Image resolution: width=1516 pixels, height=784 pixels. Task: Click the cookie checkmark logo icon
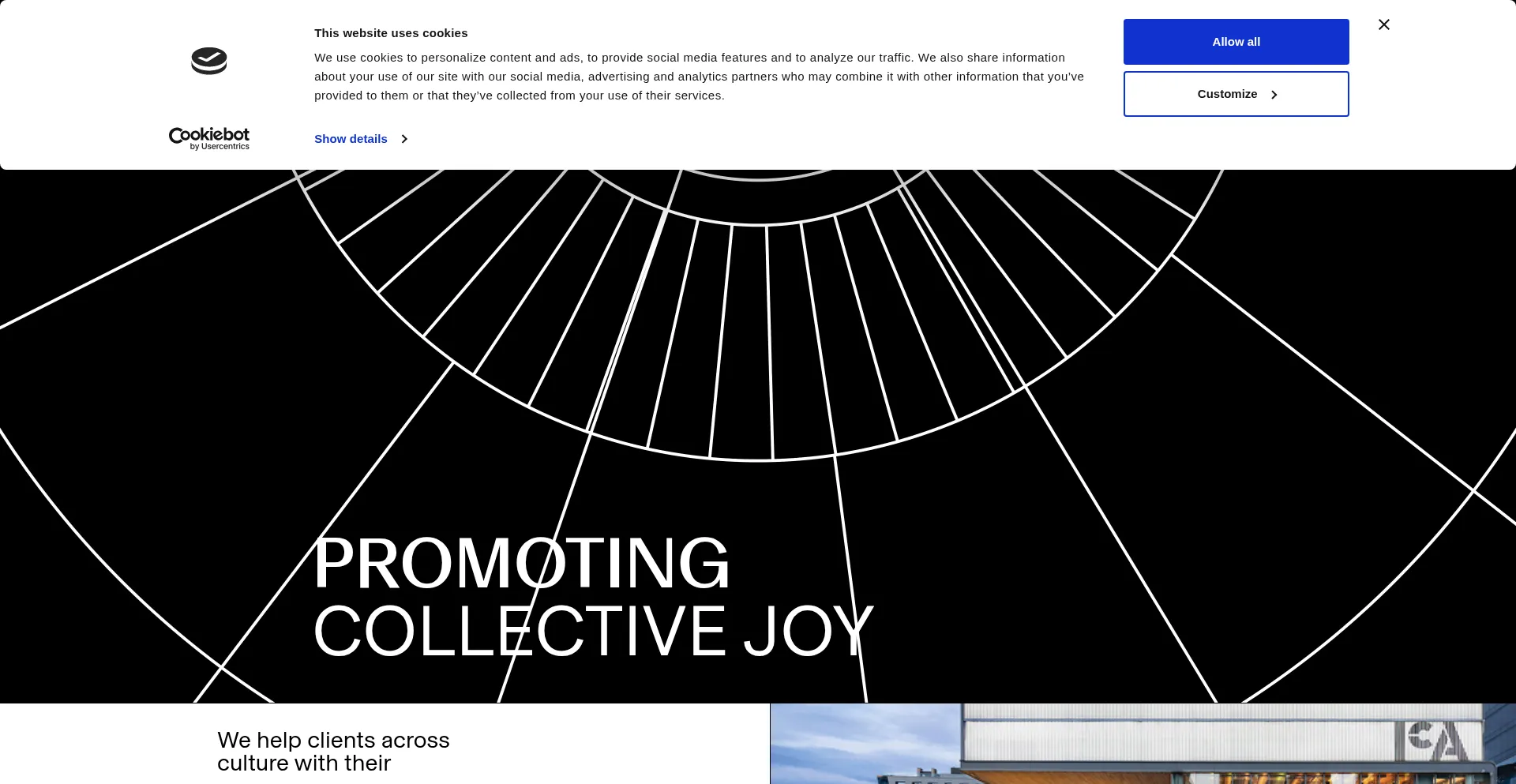pyautogui.click(x=209, y=61)
